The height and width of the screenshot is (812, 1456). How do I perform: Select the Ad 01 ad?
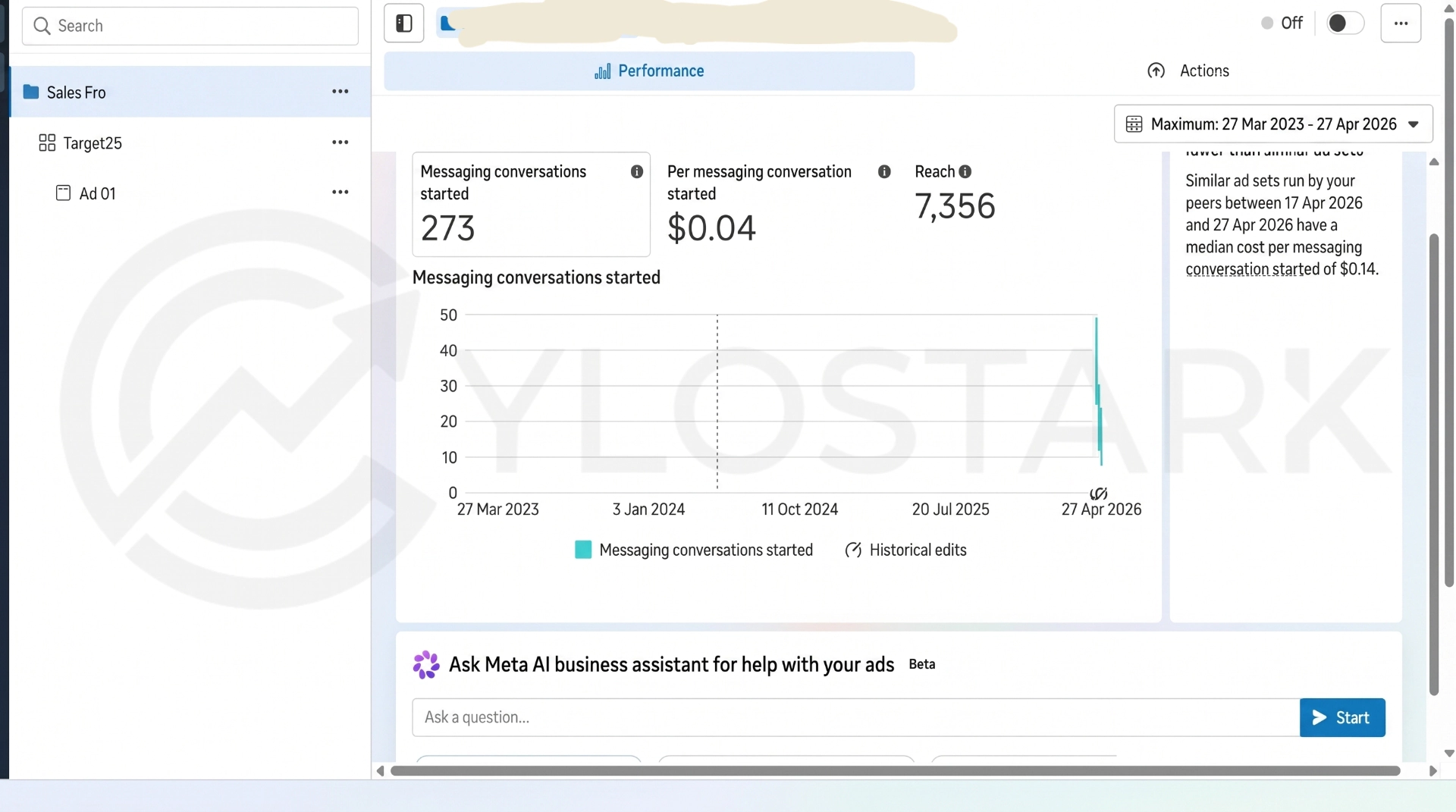190,193
